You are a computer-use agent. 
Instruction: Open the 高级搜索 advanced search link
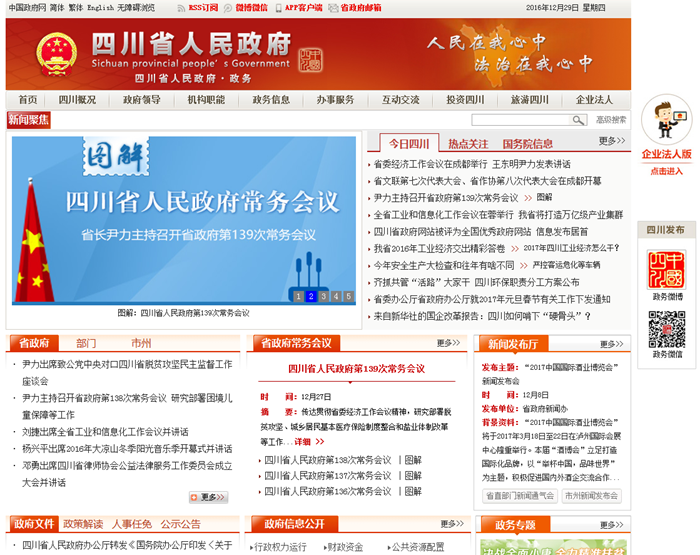(611, 120)
